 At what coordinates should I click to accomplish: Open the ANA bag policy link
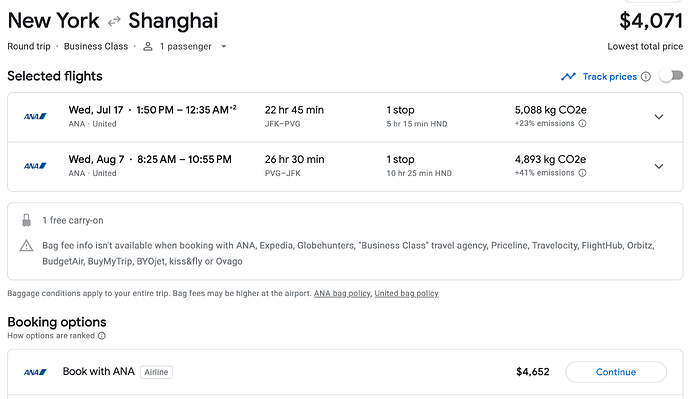[x=342, y=293]
